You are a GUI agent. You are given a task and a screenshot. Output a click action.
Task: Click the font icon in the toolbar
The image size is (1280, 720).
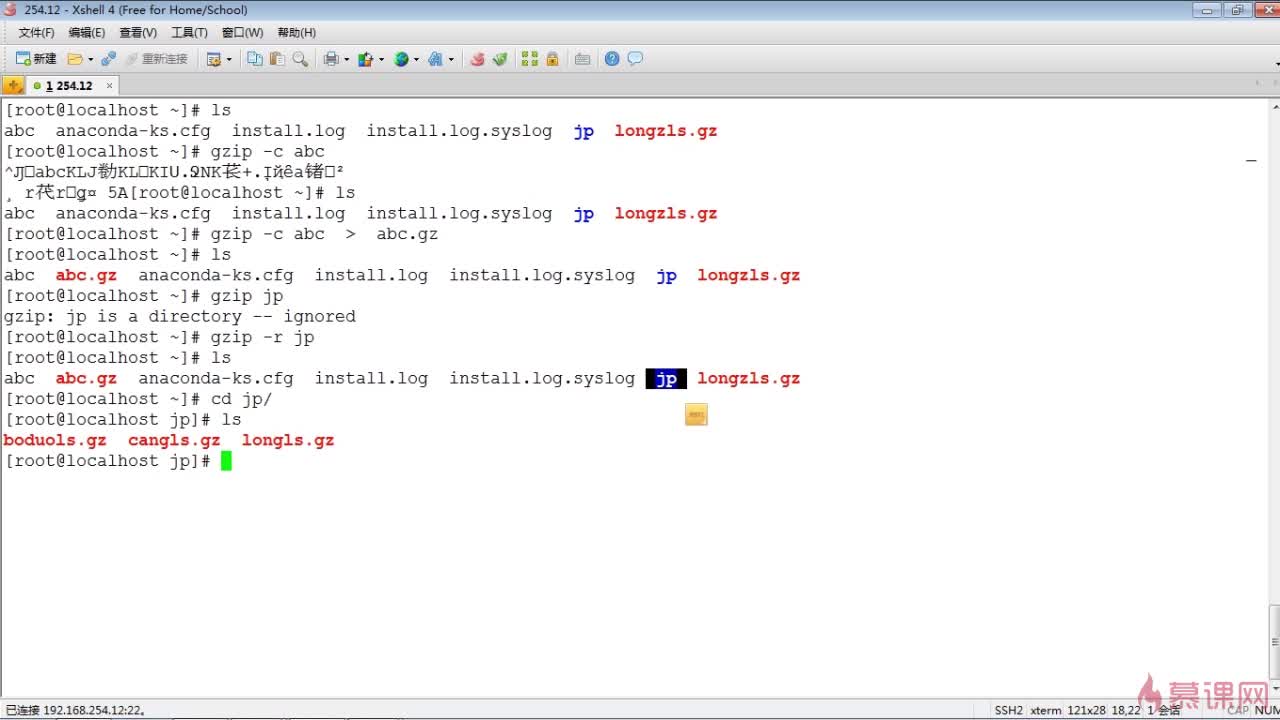pyautogui.click(x=435, y=59)
